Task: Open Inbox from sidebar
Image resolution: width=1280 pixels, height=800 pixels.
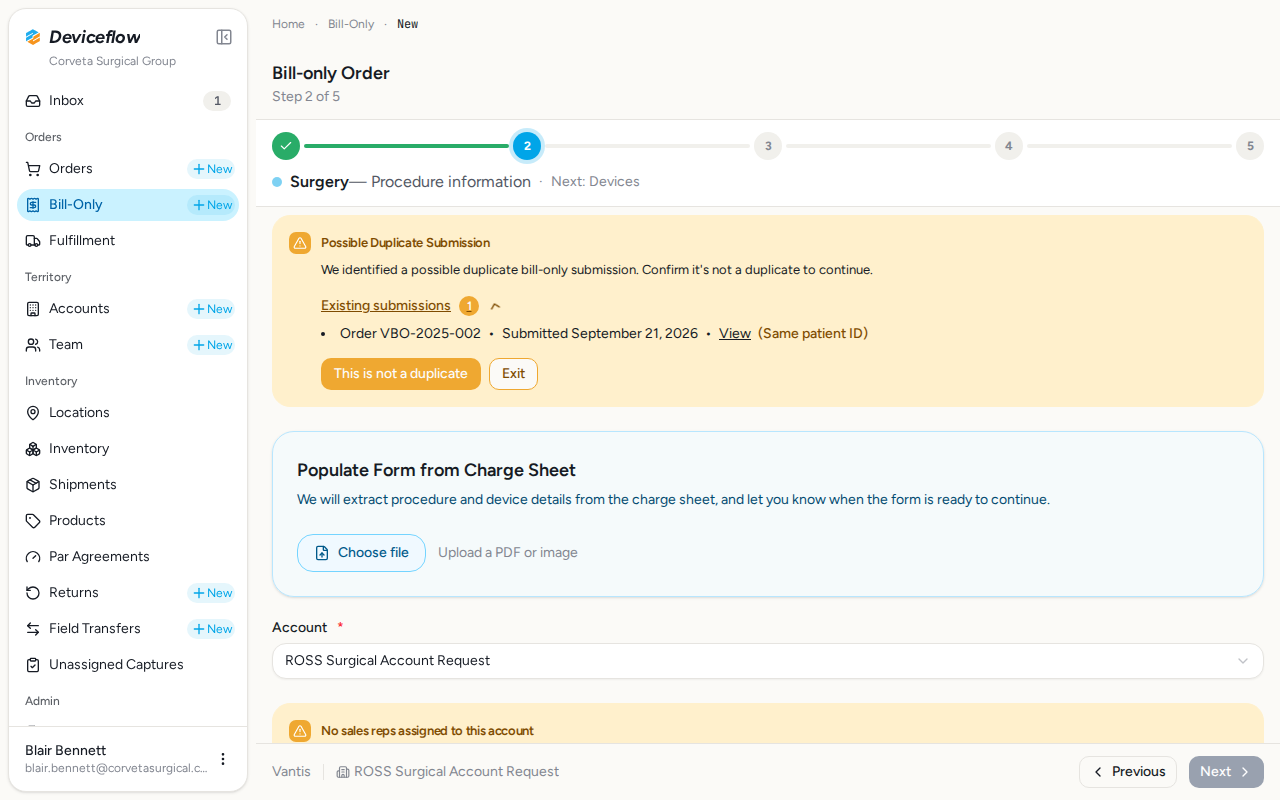Action: tap(128, 101)
